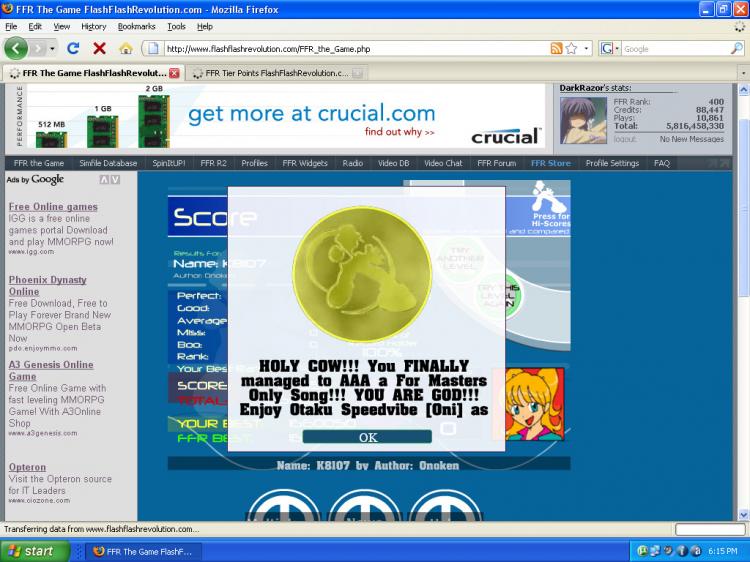Click the Opteron ad link

(x=27, y=467)
